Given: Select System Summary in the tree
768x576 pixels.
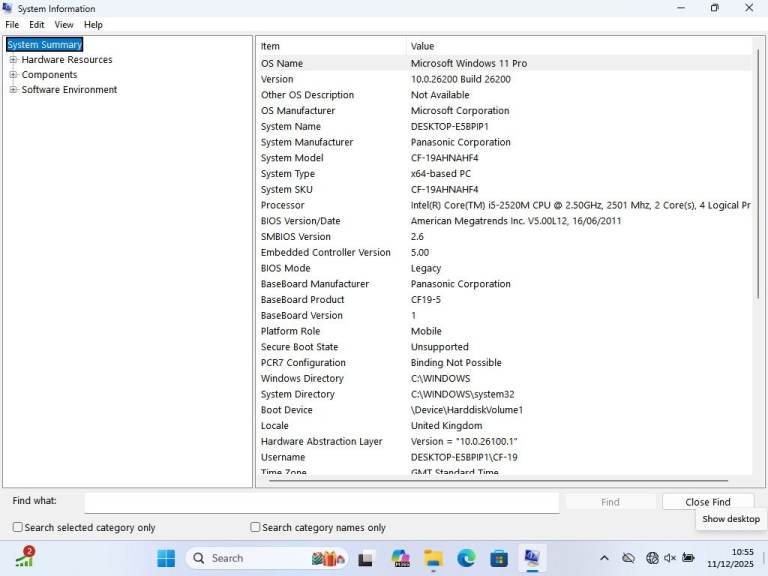Looking at the screenshot, I should 45,45.
